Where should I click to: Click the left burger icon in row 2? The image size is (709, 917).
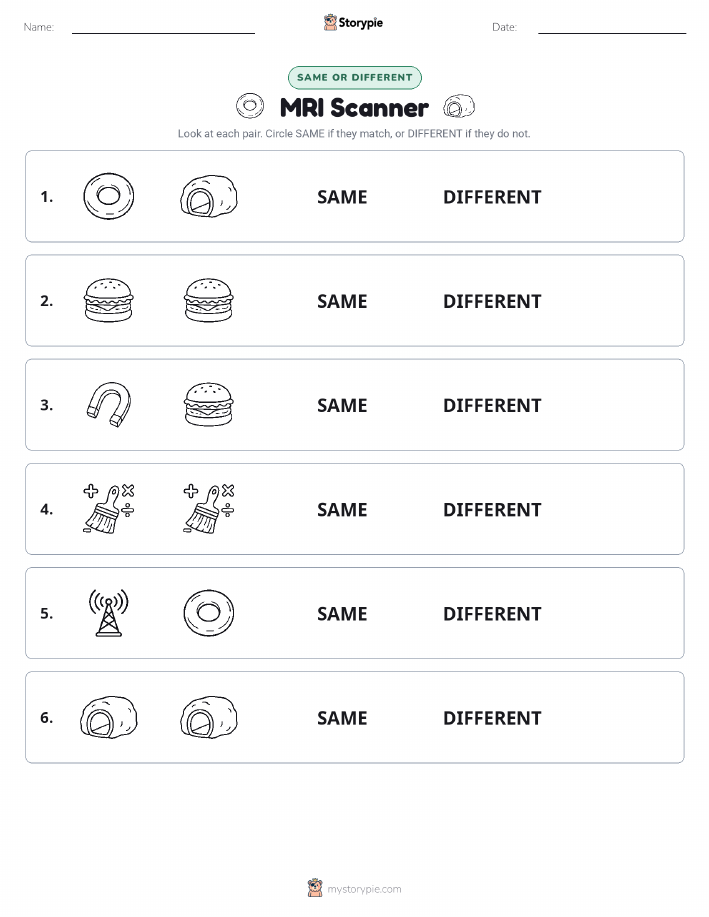pyautogui.click(x=109, y=301)
